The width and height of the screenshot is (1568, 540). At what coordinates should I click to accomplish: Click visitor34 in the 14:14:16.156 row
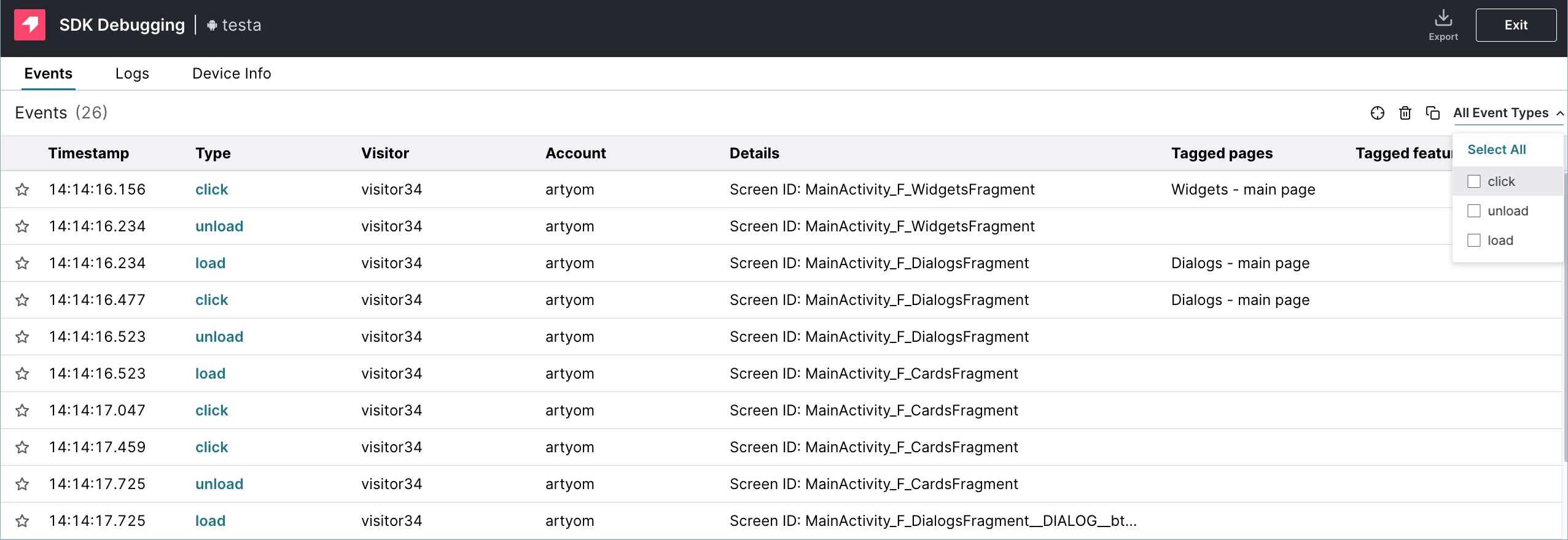pyautogui.click(x=391, y=190)
